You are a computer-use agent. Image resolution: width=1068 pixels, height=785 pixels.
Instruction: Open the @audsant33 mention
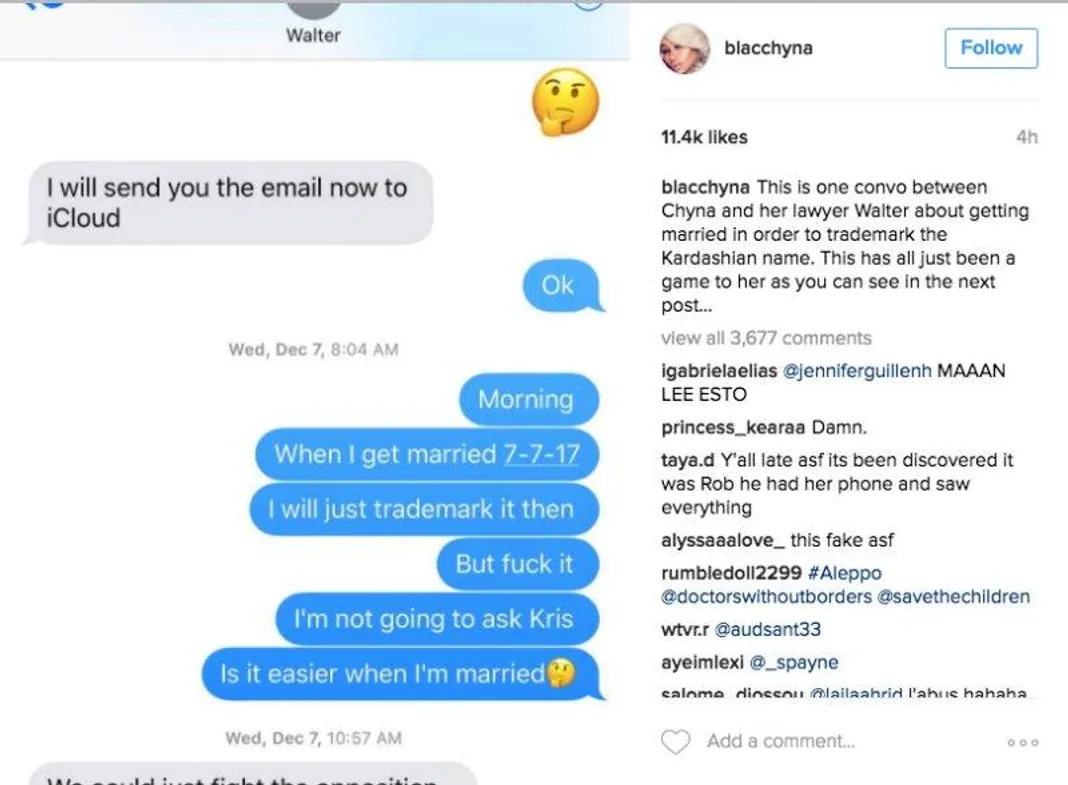click(x=768, y=629)
